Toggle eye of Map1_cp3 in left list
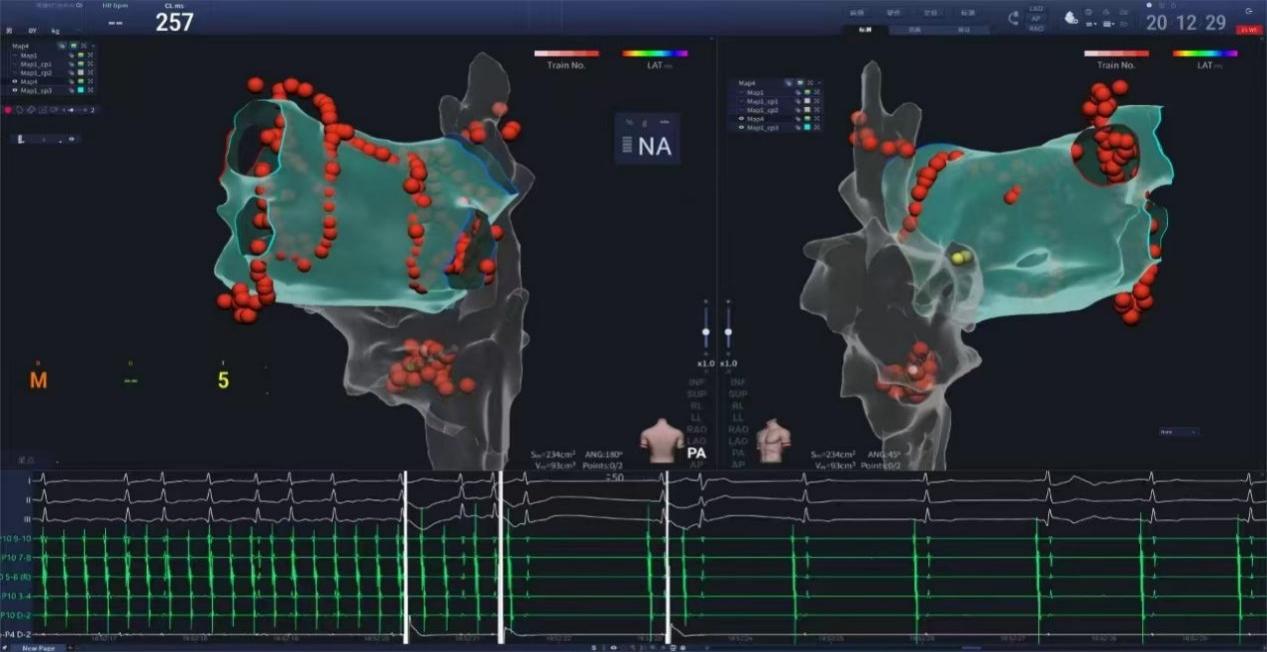Screen dimensions: 1267x652 15,90
